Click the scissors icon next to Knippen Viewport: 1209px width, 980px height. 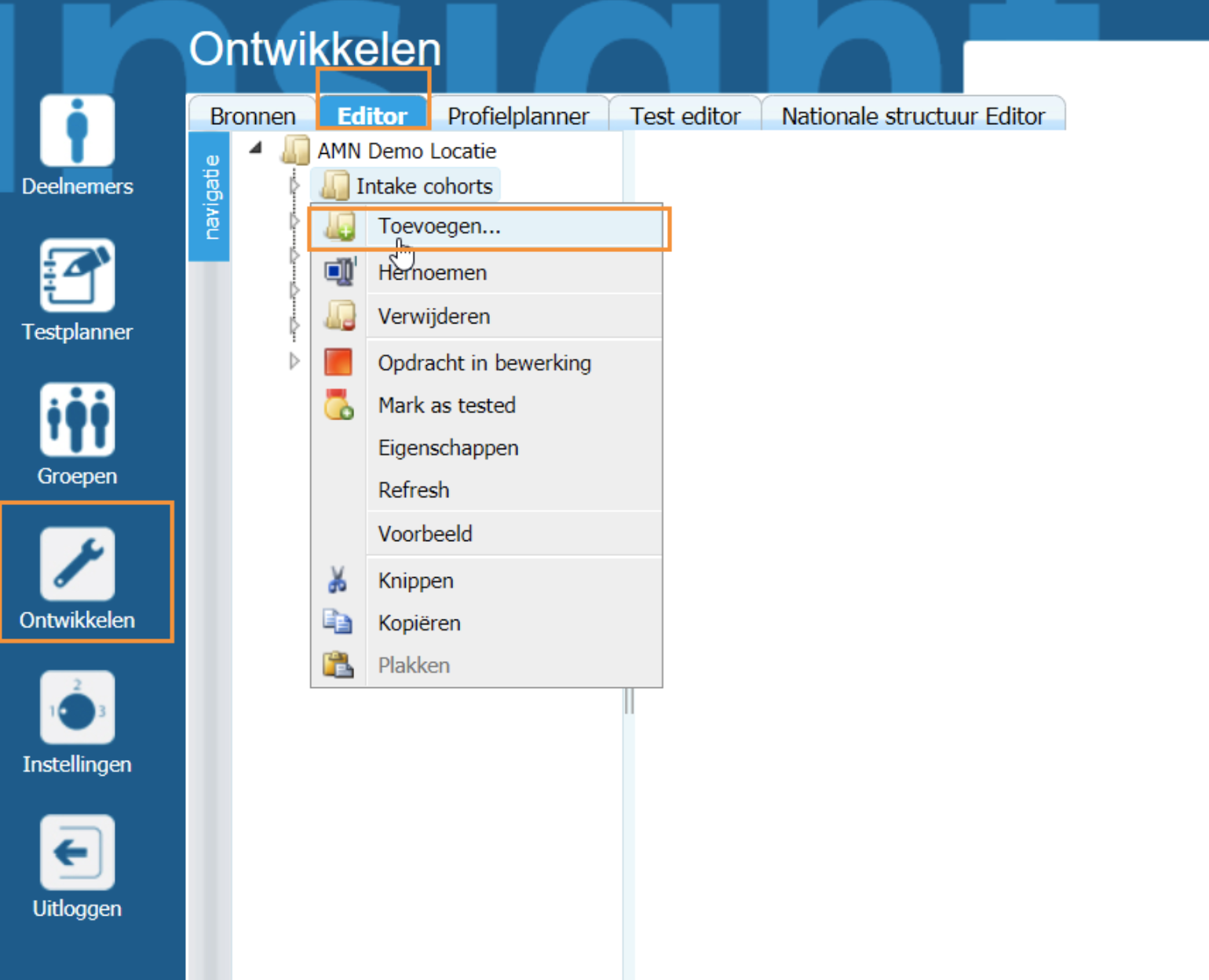click(x=338, y=580)
